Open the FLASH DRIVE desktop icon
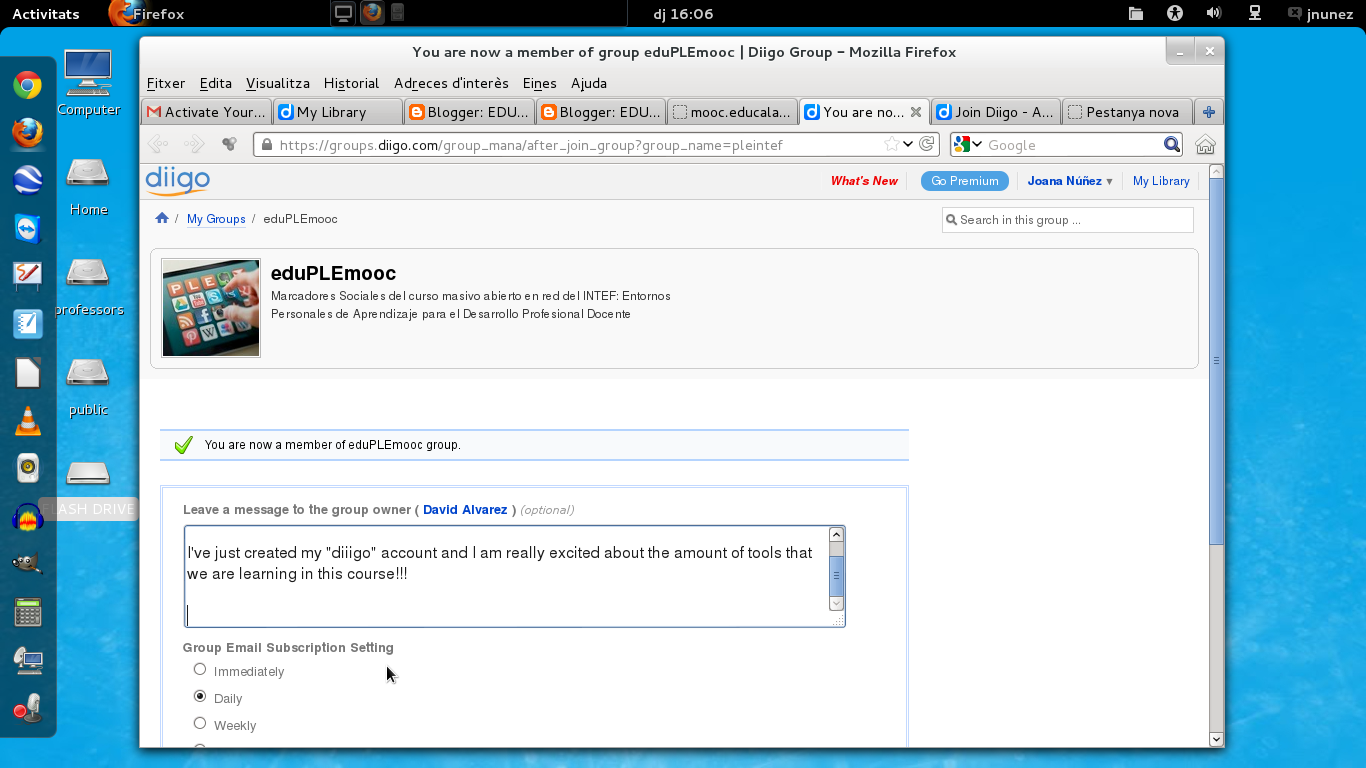This screenshot has width=1366, height=768. coord(88,488)
